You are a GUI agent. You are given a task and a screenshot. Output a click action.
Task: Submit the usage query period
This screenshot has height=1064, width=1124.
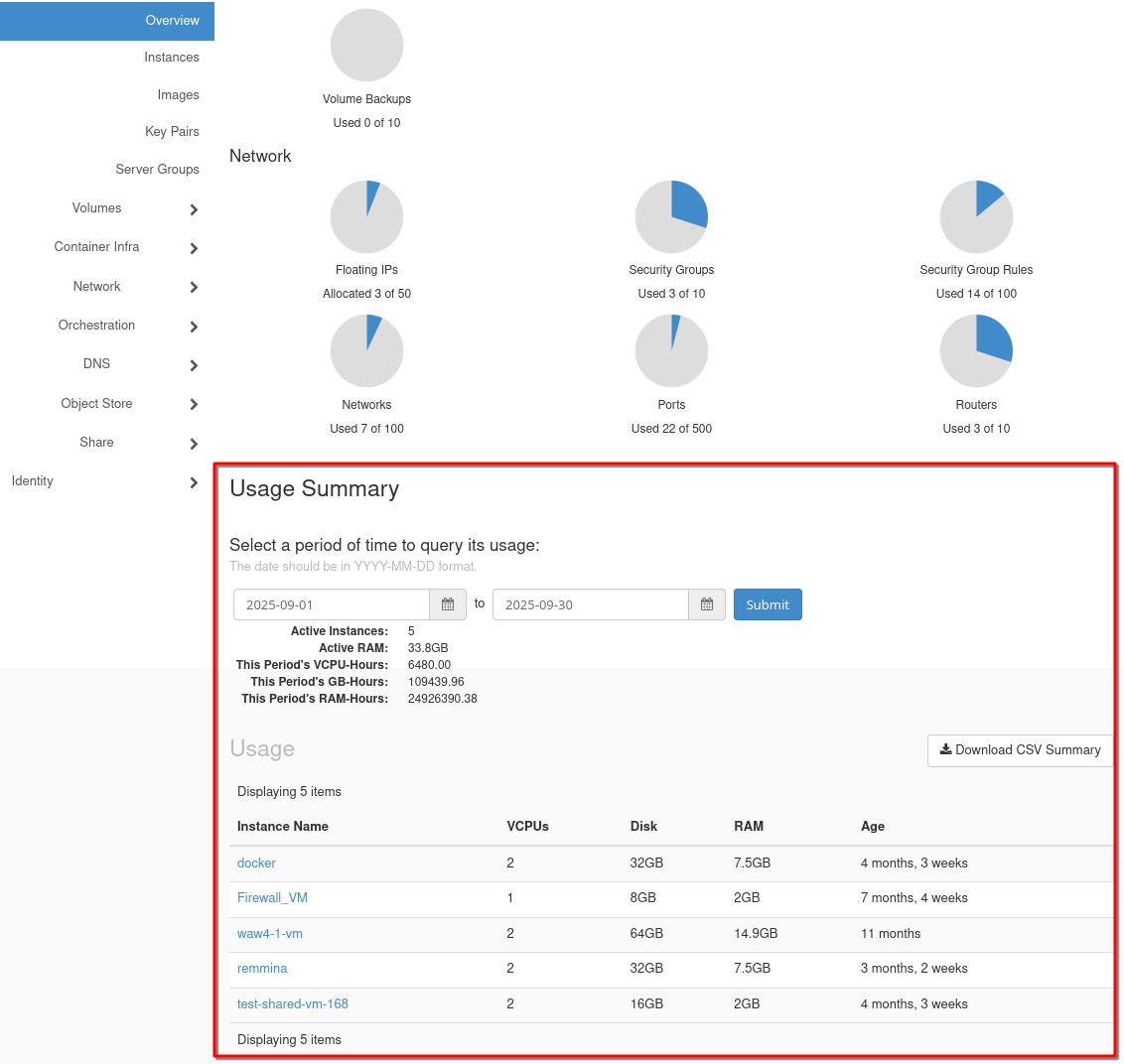(768, 604)
